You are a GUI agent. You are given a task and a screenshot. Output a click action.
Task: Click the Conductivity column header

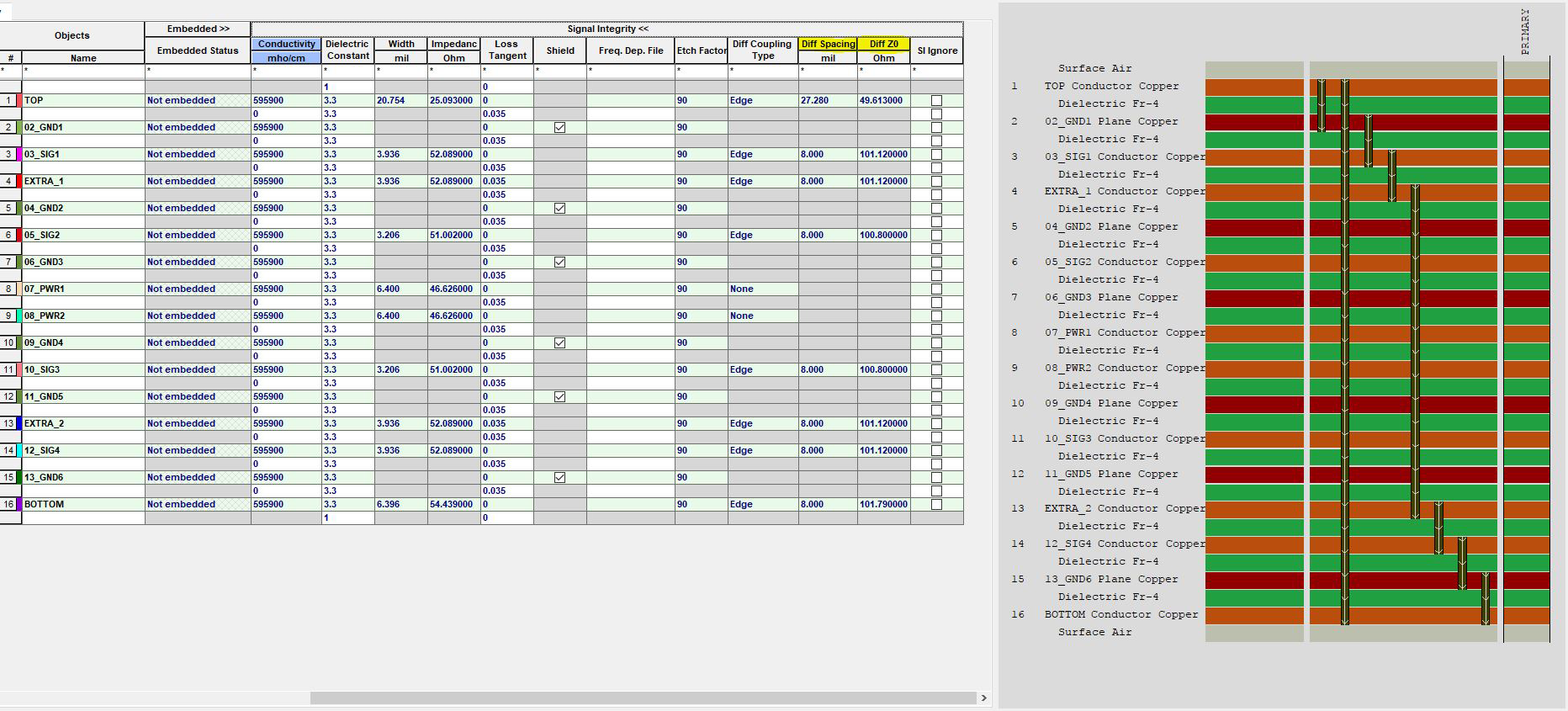[x=286, y=44]
